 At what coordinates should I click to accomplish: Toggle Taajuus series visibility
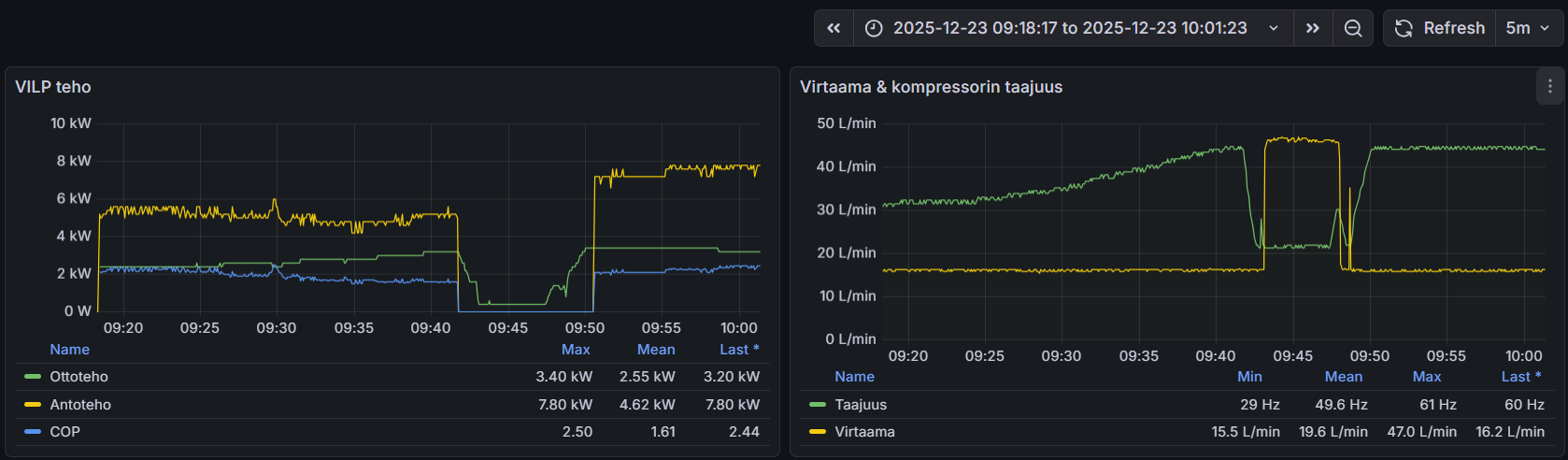pyautogui.click(x=861, y=405)
